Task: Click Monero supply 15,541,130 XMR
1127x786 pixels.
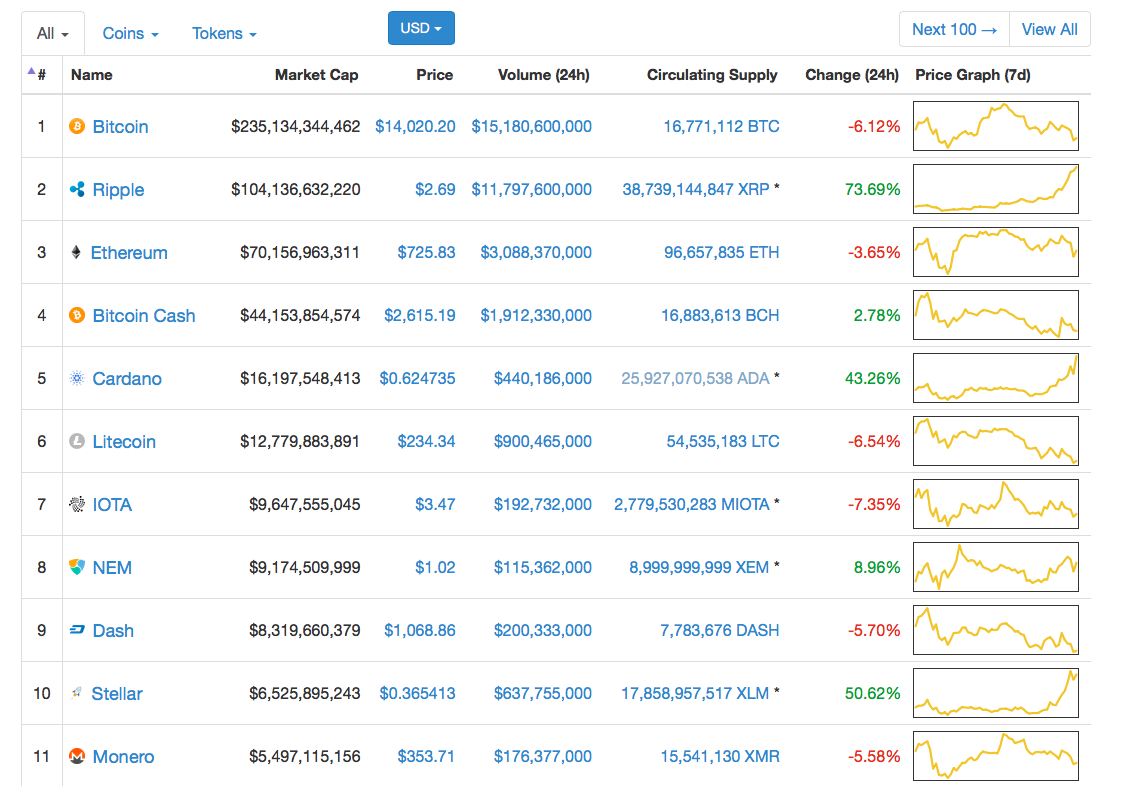Action: point(720,757)
